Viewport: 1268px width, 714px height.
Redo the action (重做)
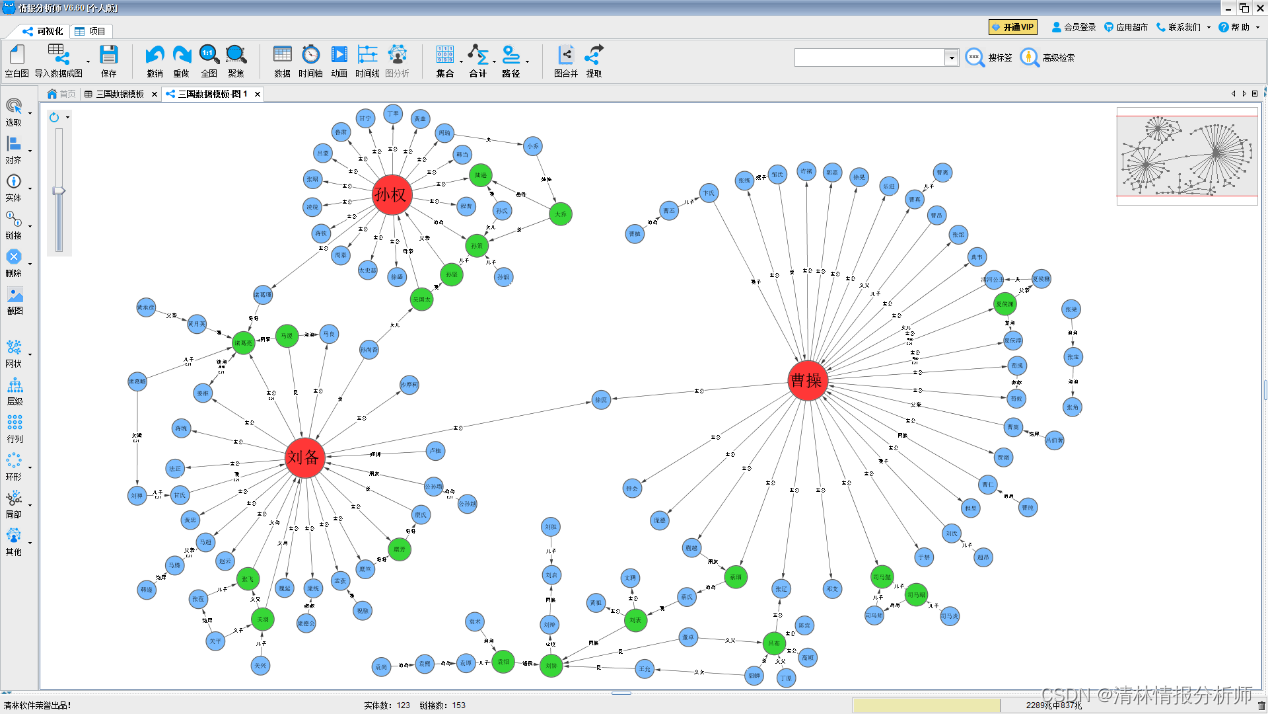(181, 59)
